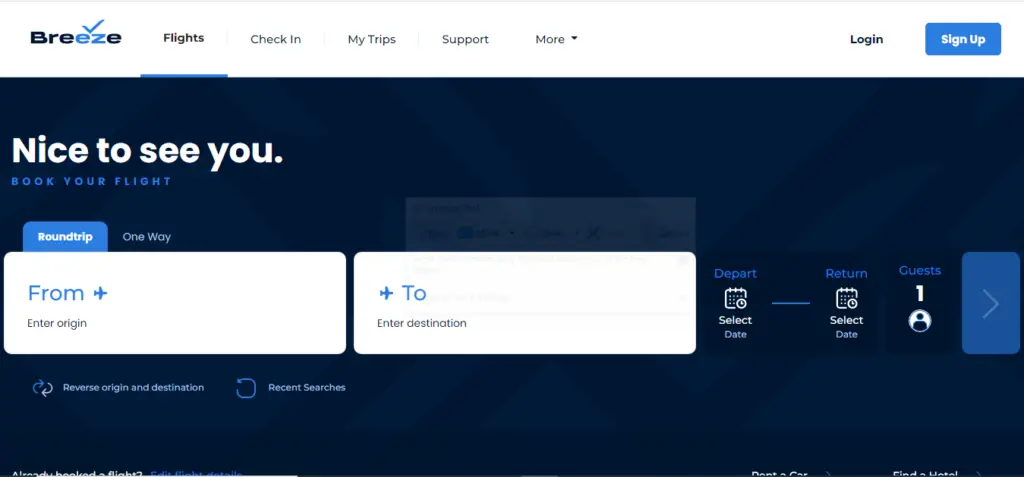Click the airplane icon beside To
The width and height of the screenshot is (1024, 477).
tap(386, 293)
